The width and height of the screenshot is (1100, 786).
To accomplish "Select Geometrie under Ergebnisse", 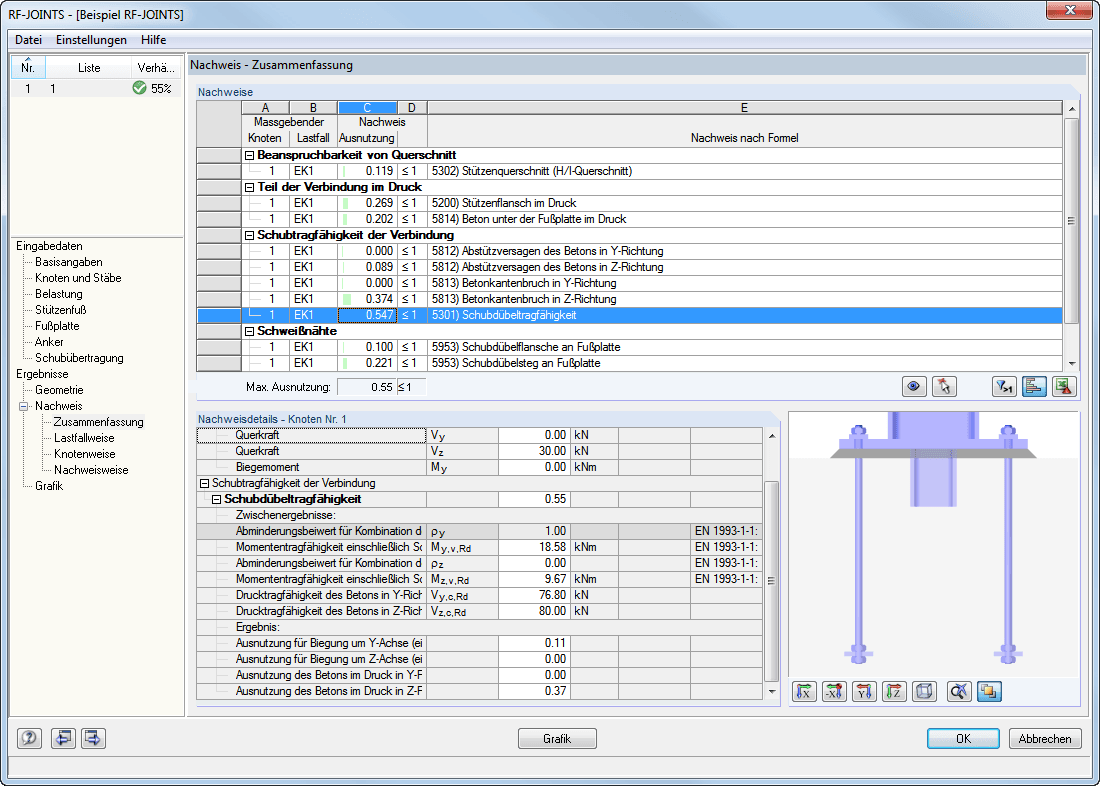I will click(59, 390).
